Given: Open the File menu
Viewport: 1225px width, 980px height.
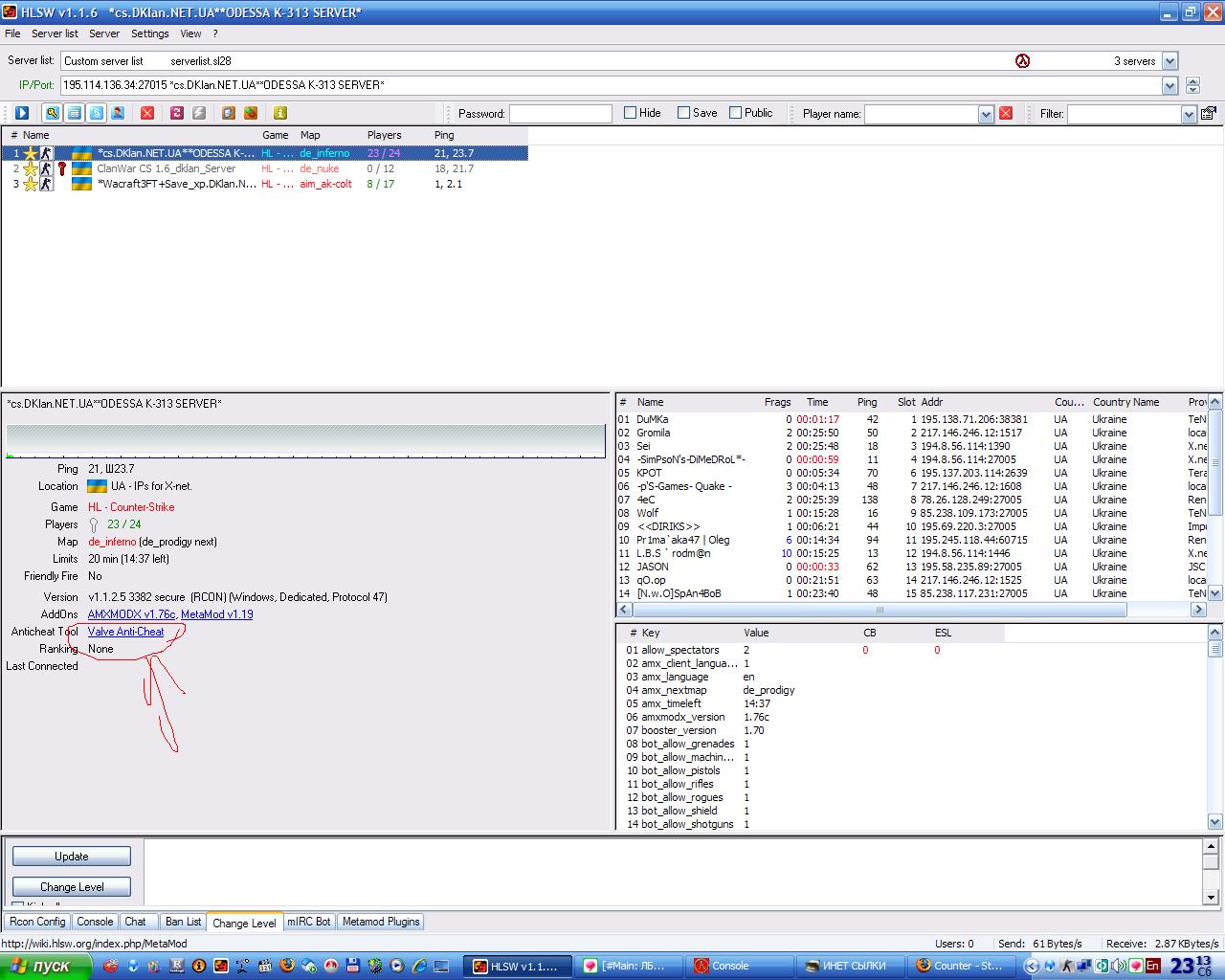Looking at the screenshot, I should [12, 33].
